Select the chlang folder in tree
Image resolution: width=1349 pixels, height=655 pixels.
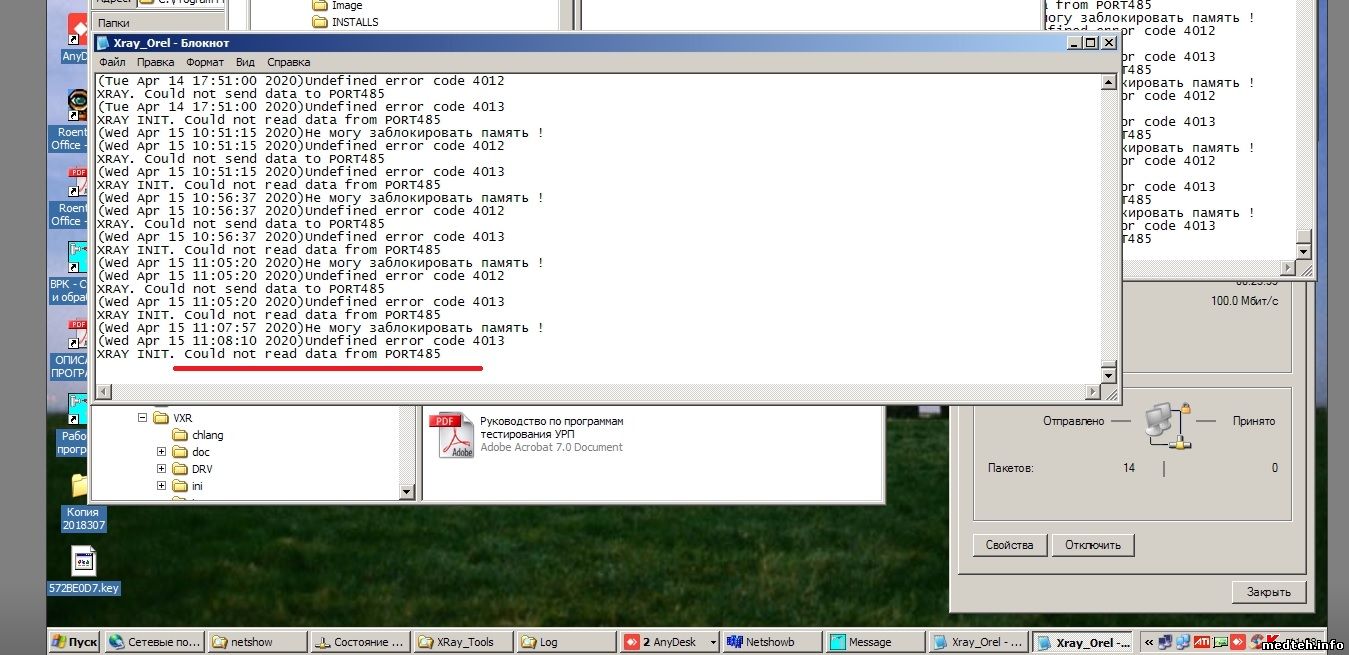[x=207, y=435]
